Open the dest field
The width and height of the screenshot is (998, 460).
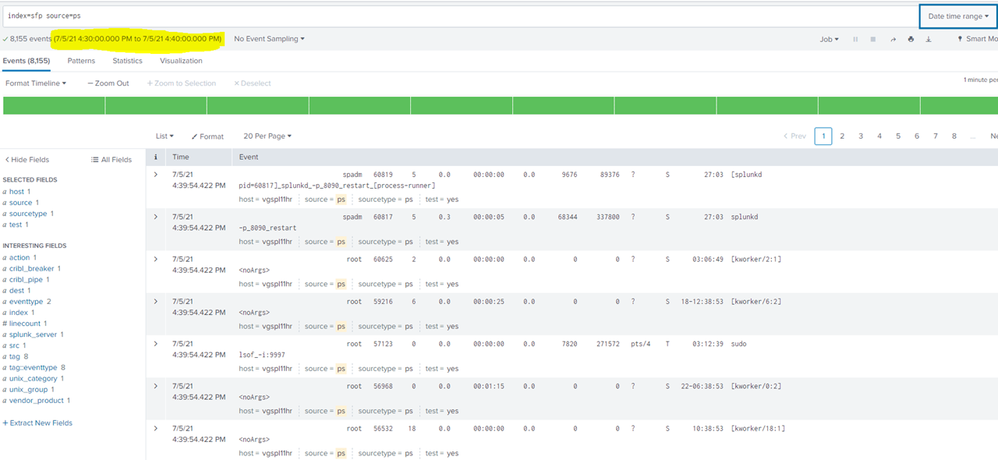[x=19, y=291]
